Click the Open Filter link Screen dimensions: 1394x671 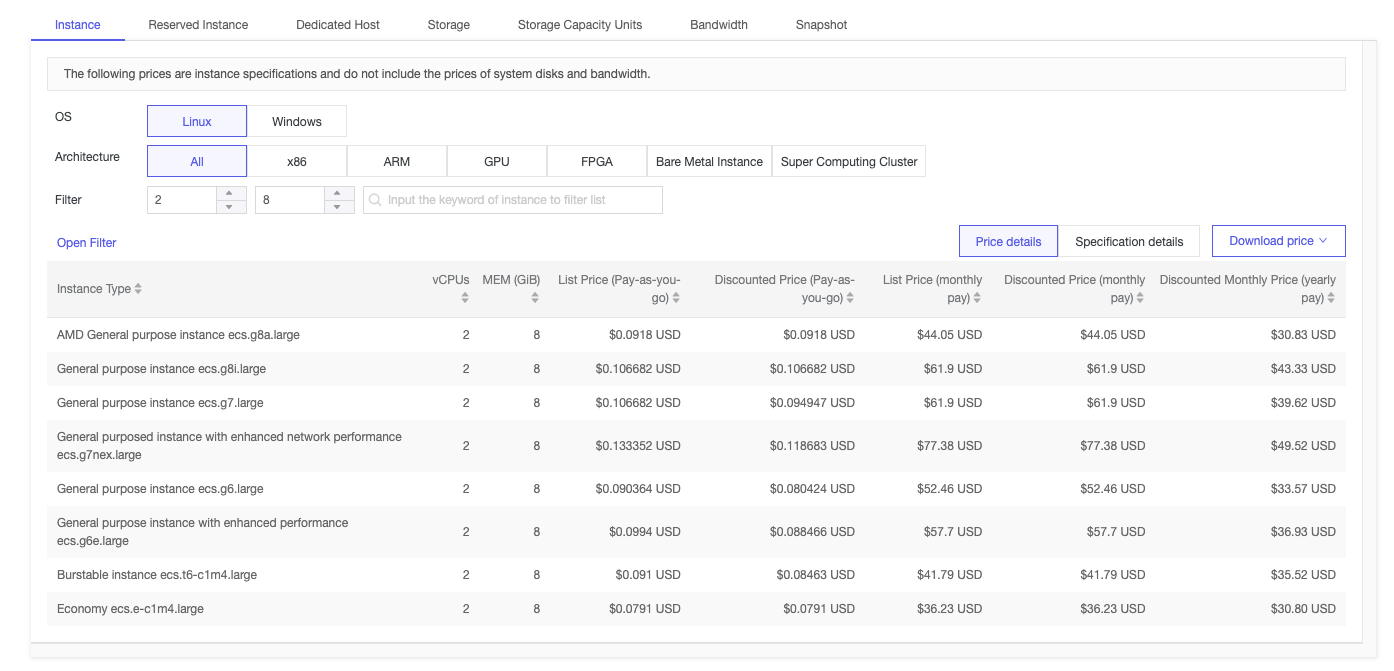tap(87, 243)
